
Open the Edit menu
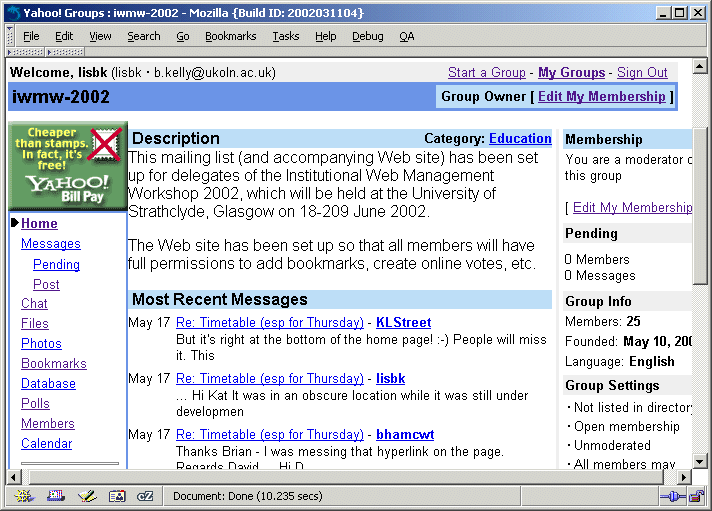click(x=64, y=36)
